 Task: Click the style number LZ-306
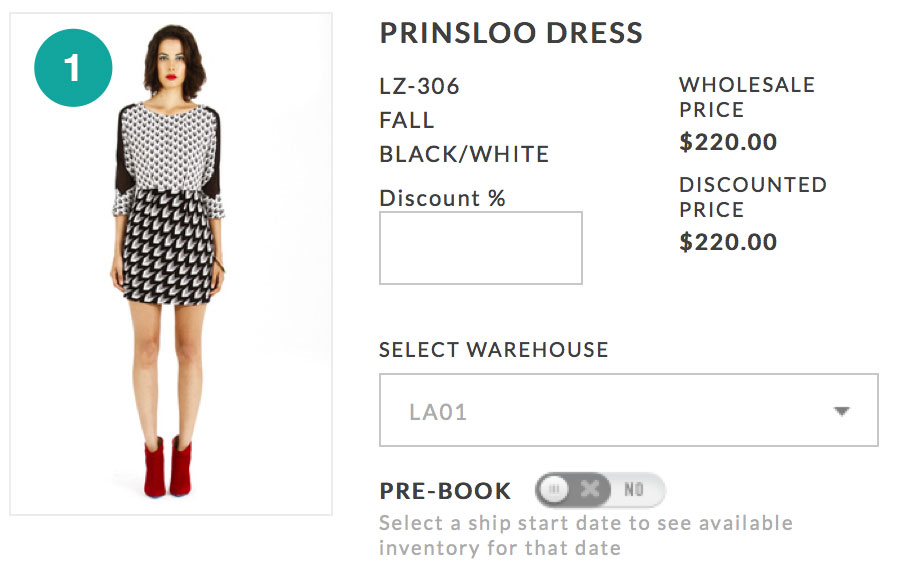point(420,86)
